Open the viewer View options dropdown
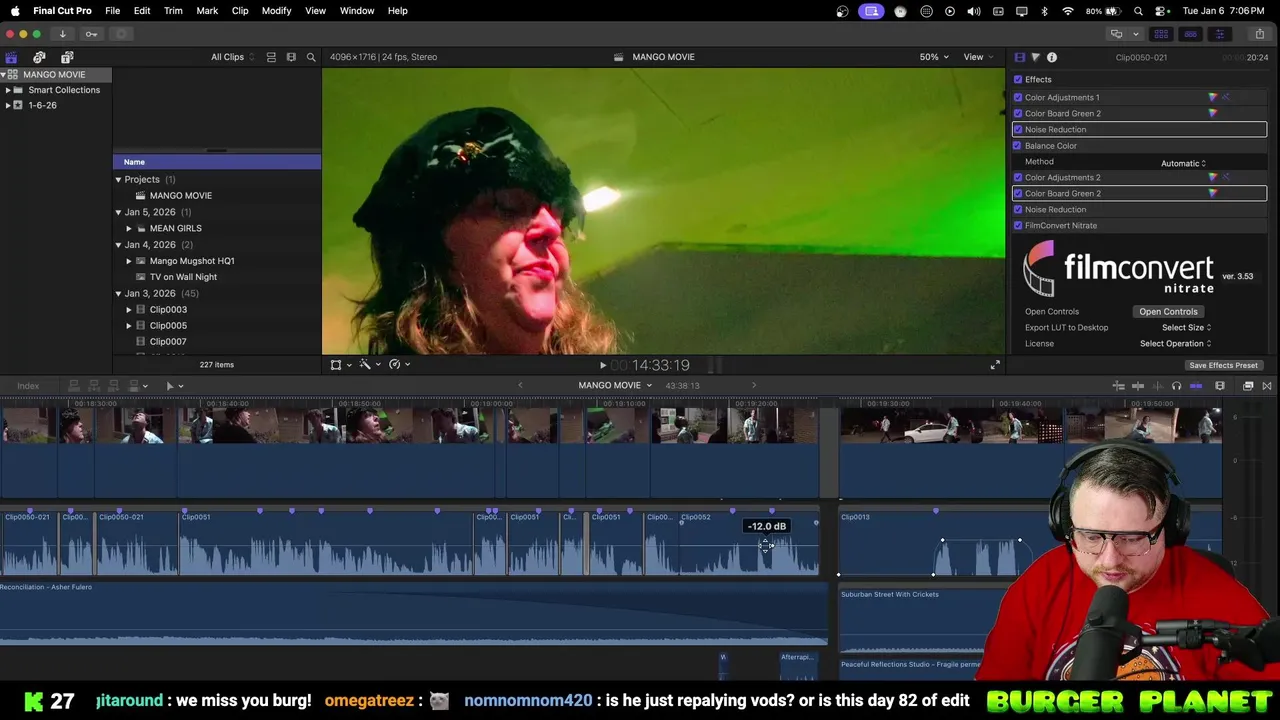This screenshot has width=1280, height=720. click(x=978, y=57)
